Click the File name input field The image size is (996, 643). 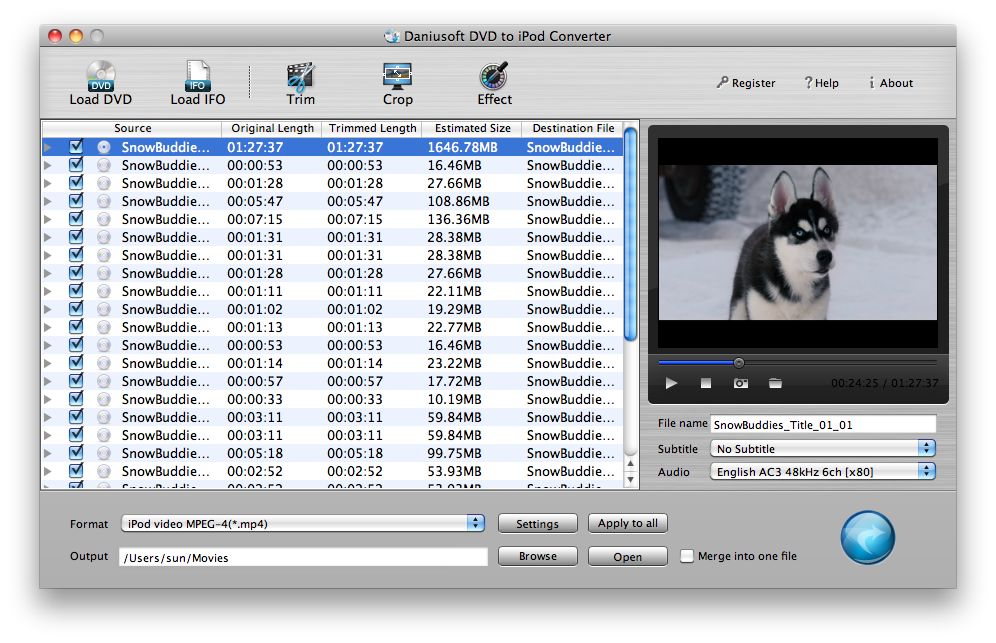(x=823, y=424)
